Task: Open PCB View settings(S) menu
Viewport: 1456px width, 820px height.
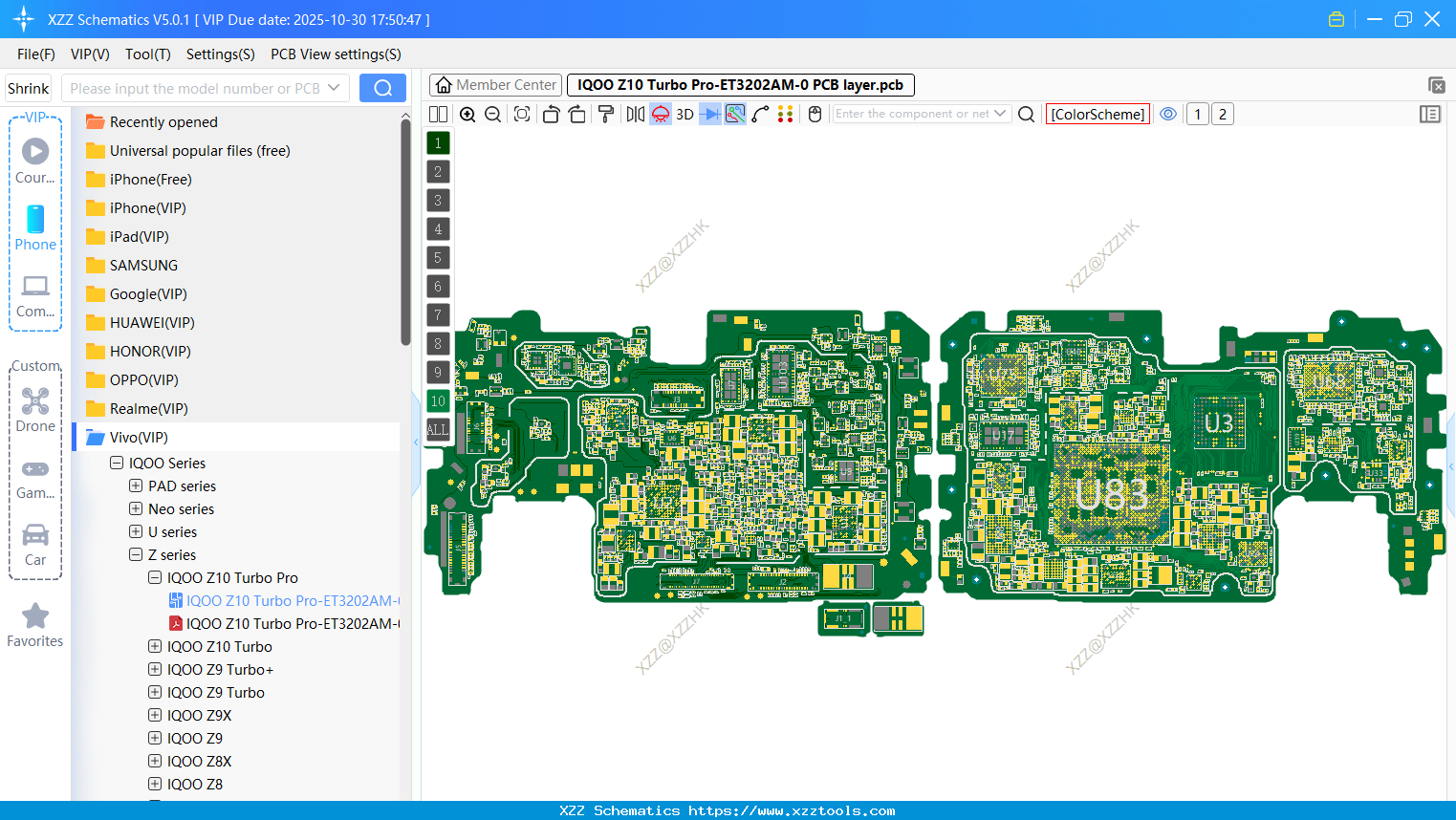Action: point(336,54)
